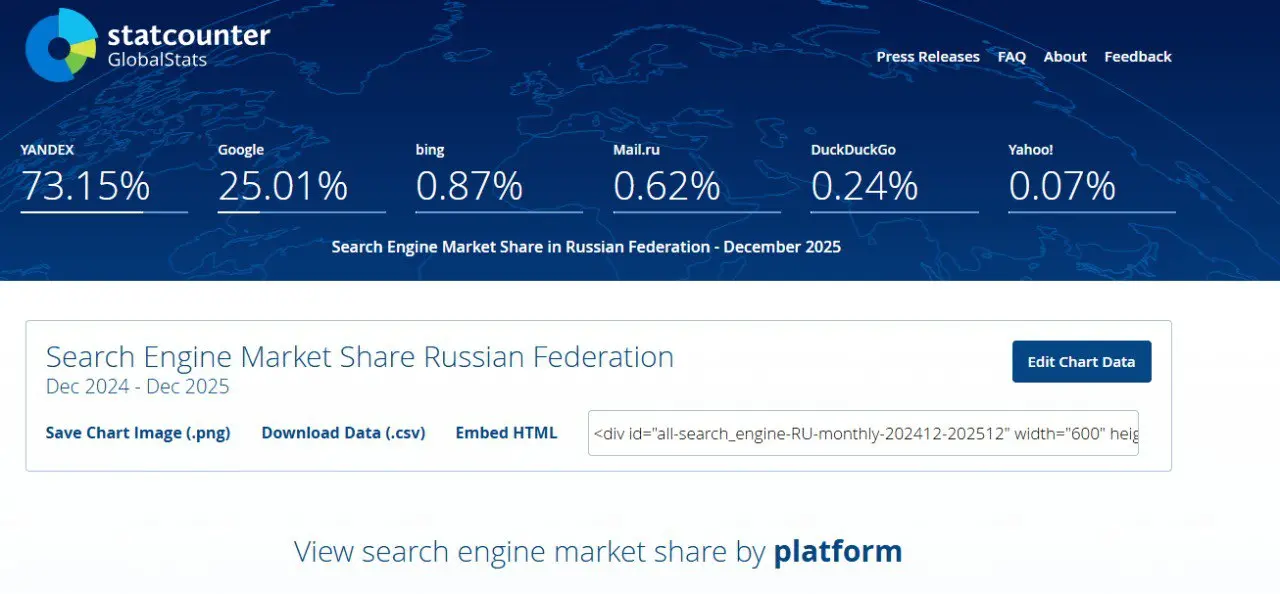The height and width of the screenshot is (594, 1280).
Task: Open the FAQ page link
Action: [1012, 57]
